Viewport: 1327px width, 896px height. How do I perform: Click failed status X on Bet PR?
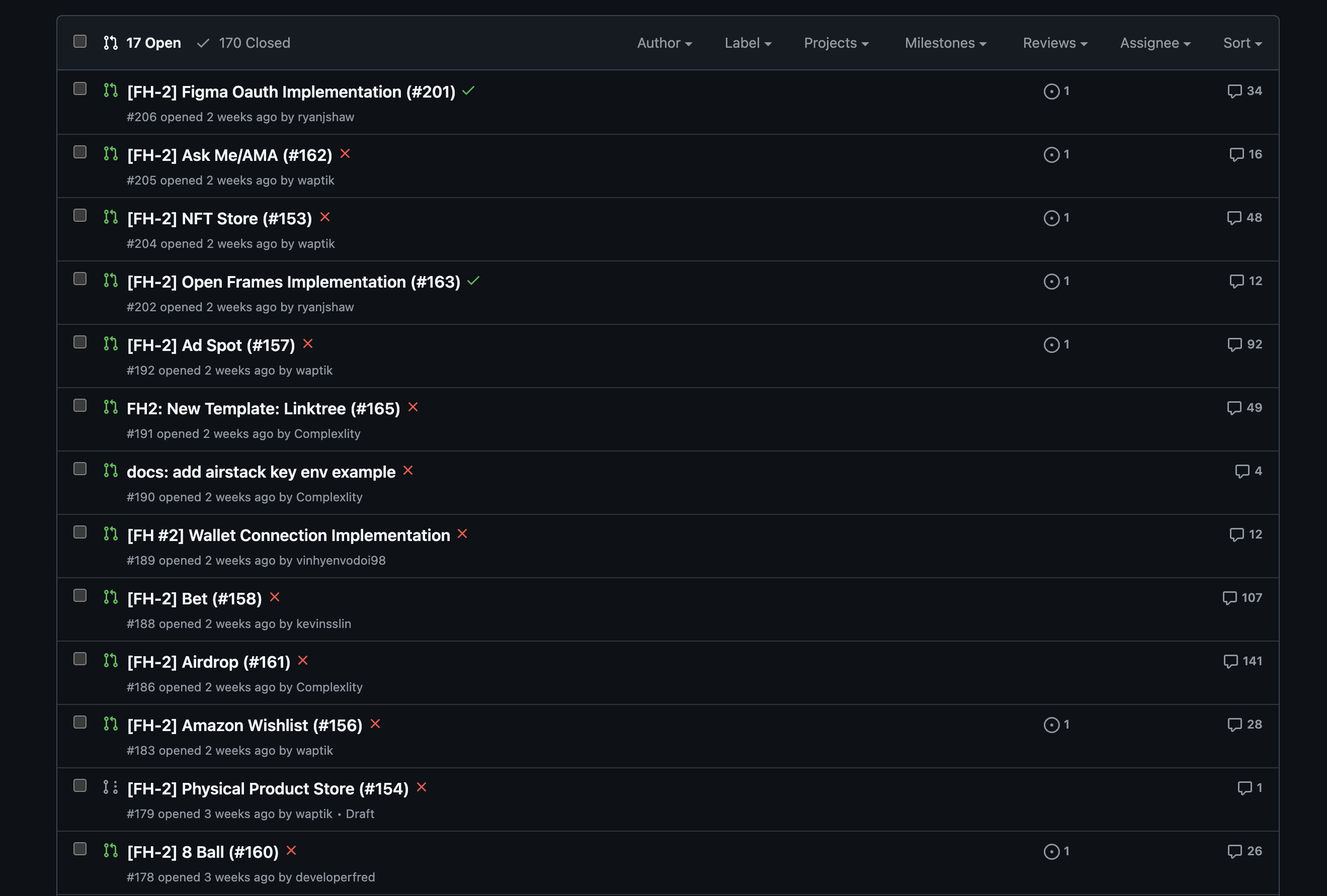275,597
